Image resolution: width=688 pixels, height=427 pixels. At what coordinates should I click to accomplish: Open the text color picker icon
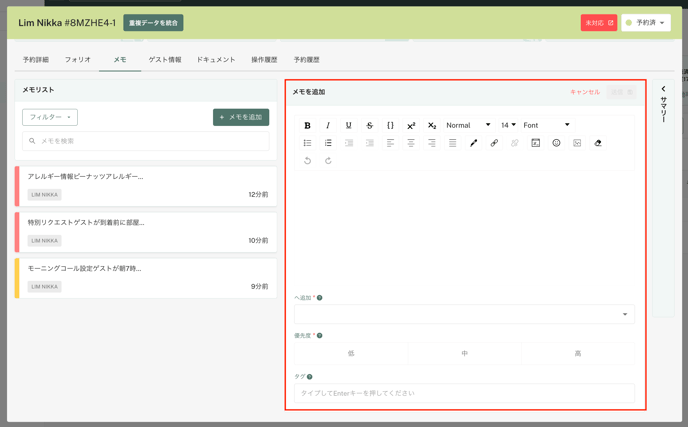coord(473,143)
